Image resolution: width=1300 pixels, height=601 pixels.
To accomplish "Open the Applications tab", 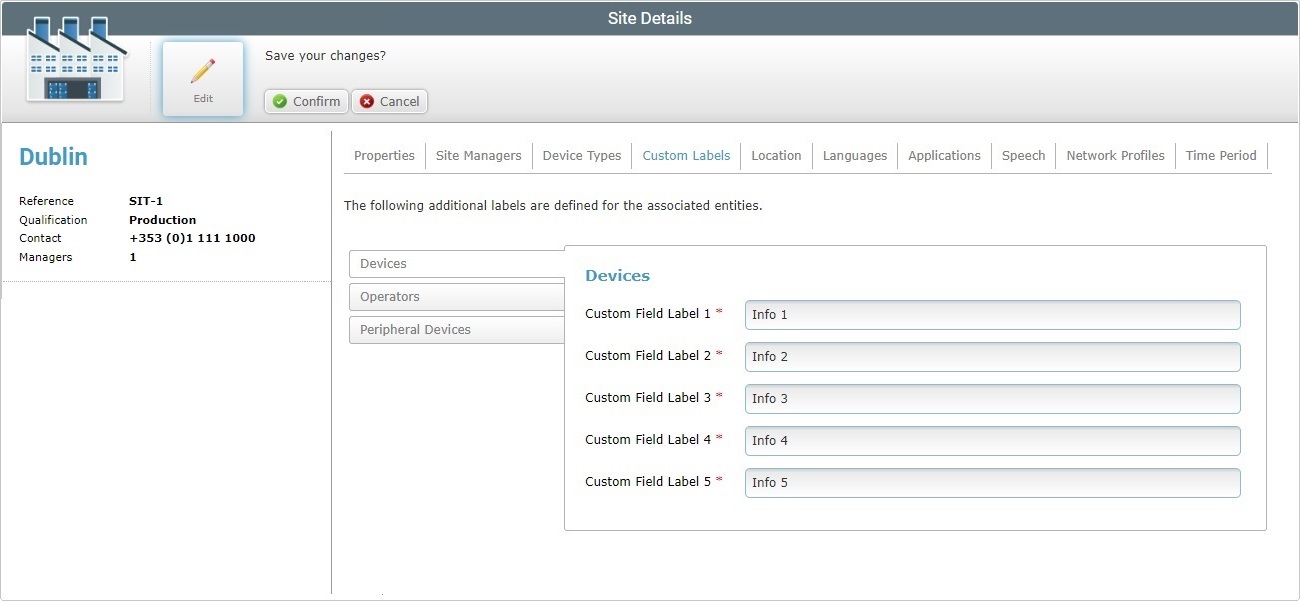I will [944, 156].
